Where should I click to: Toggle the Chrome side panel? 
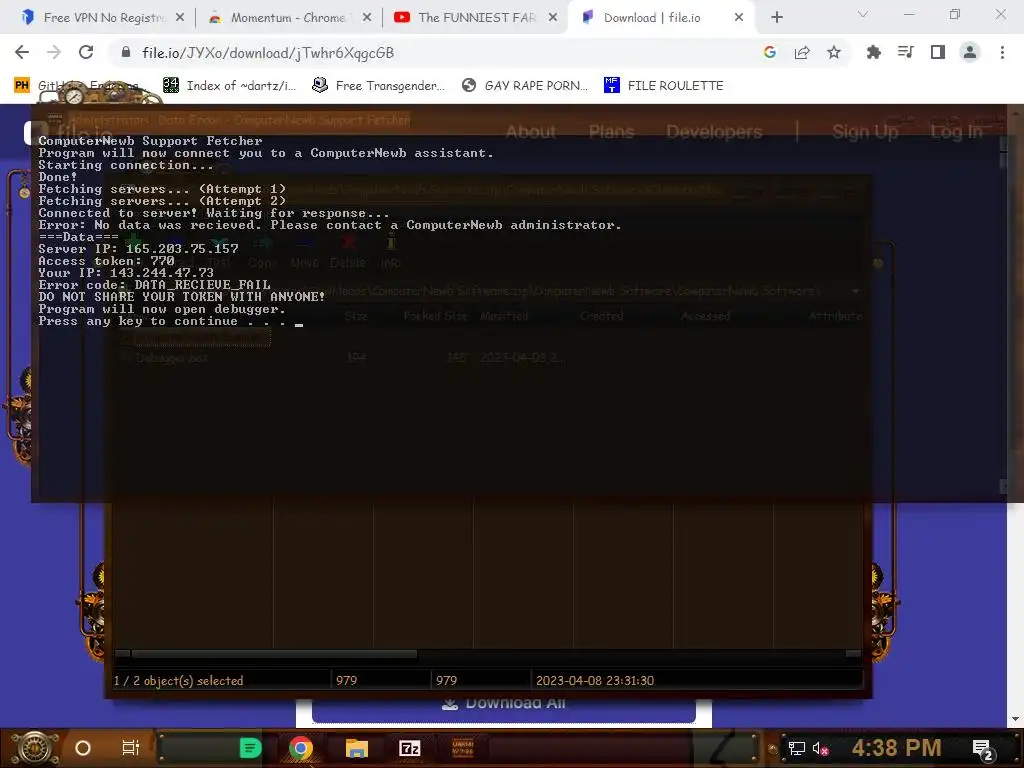[x=938, y=52]
